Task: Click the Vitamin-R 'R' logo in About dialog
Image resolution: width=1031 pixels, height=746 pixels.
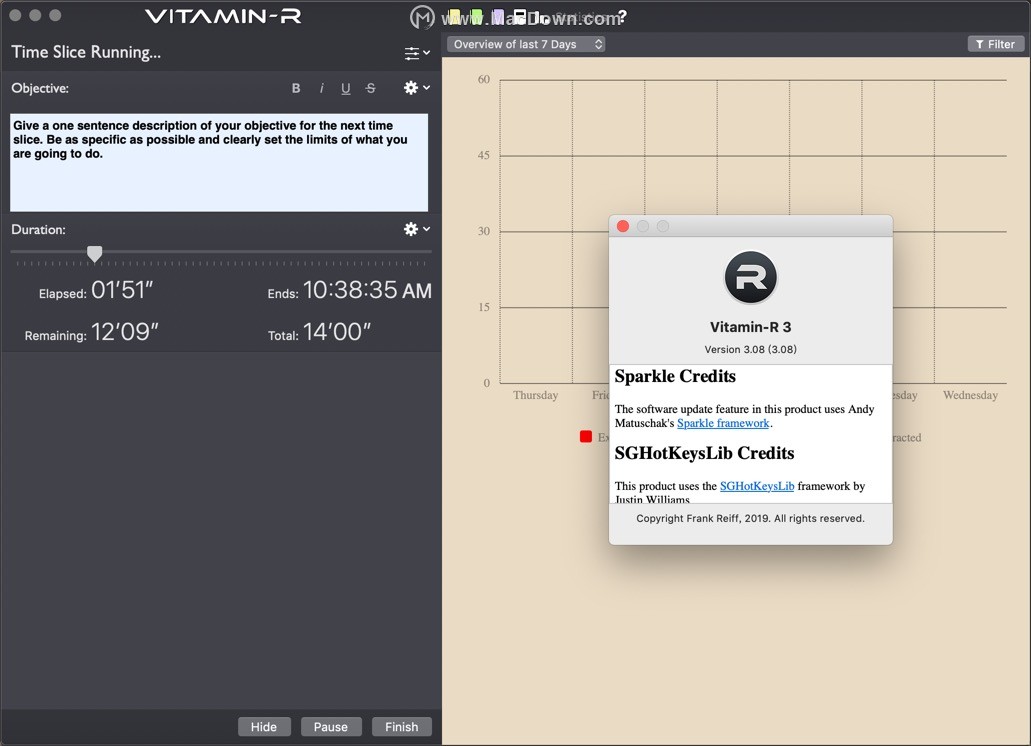Action: click(x=750, y=277)
